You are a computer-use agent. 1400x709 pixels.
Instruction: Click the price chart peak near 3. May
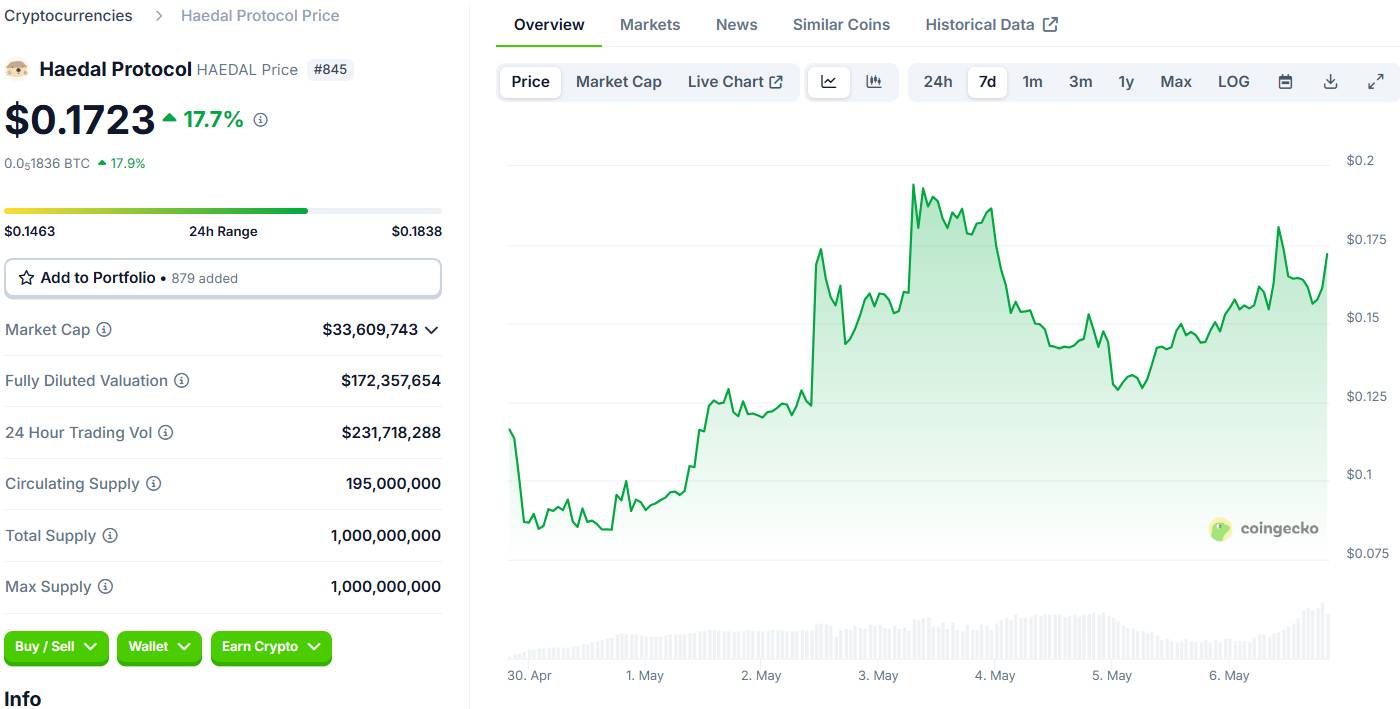pos(914,186)
